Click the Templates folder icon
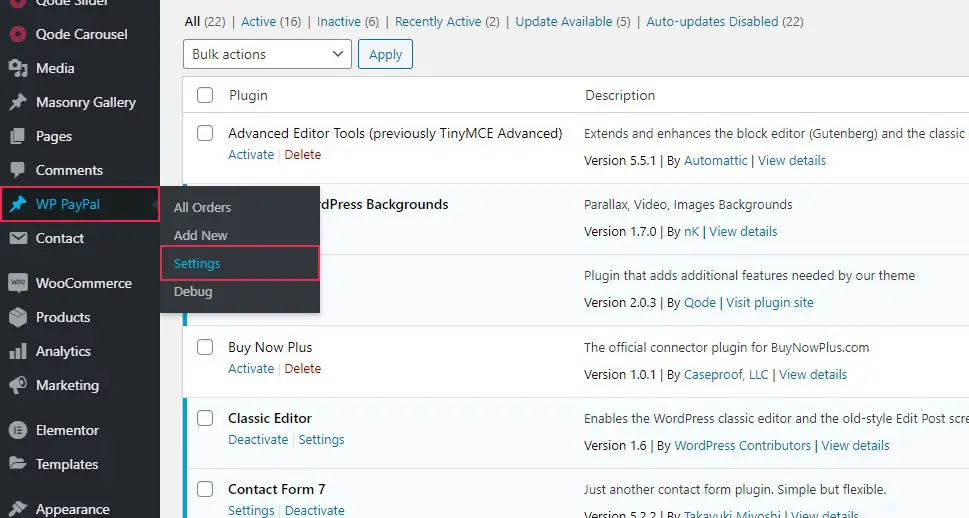Image resolution: width=969 pixels, height=518 pixels. (x=18, y=464)
